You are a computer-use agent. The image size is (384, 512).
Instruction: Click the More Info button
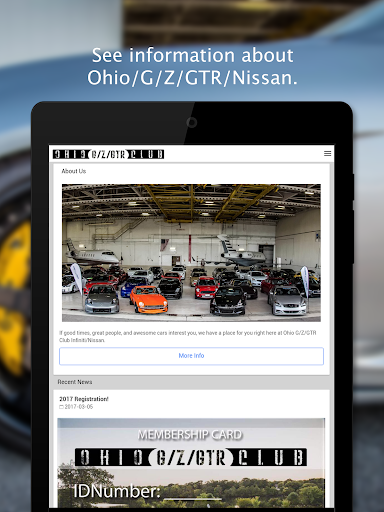[x=191, y=356]
